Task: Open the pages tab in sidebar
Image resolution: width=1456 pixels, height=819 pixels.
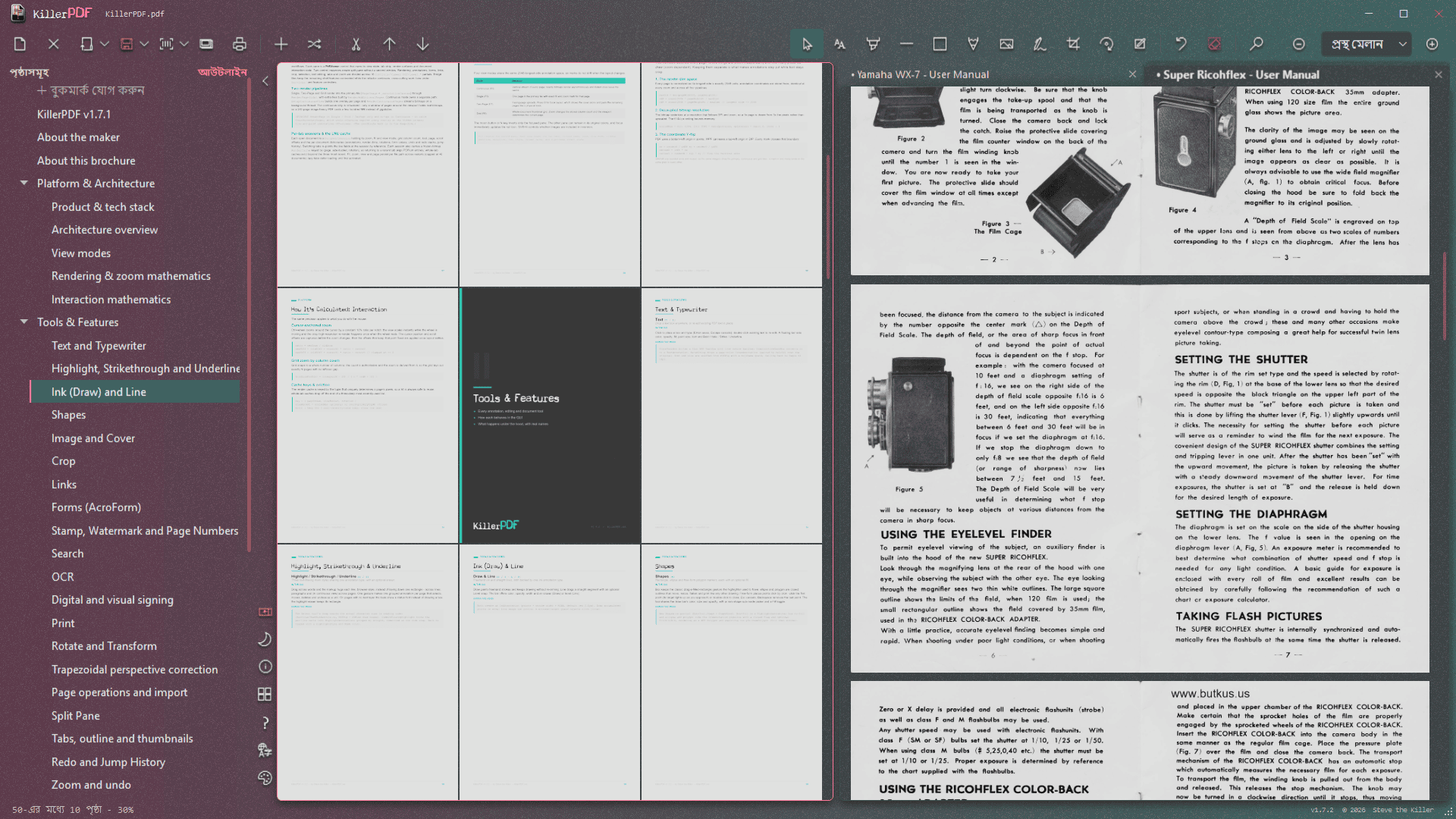Action: click(29, 72)
